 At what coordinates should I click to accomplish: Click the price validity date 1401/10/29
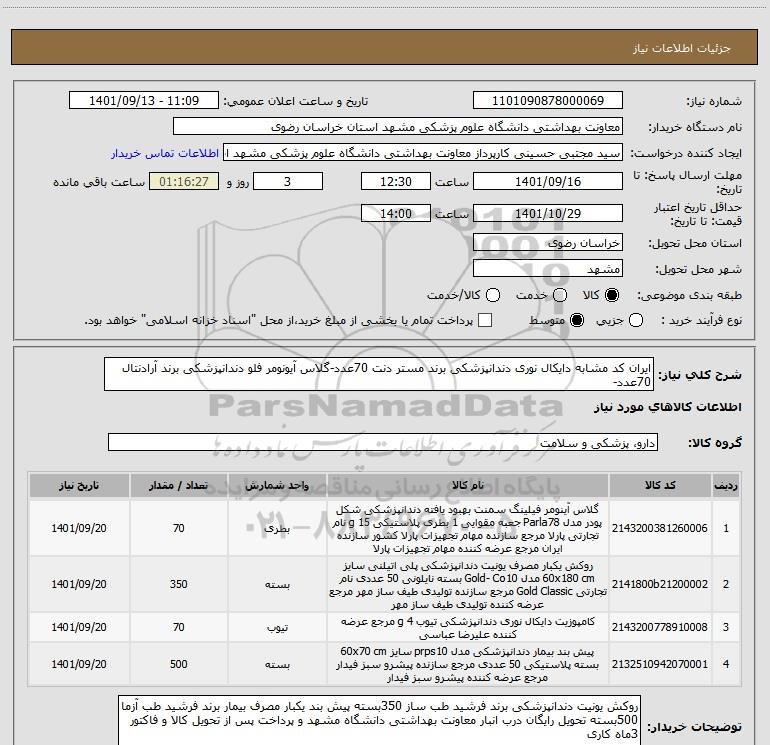pos(548,214)
